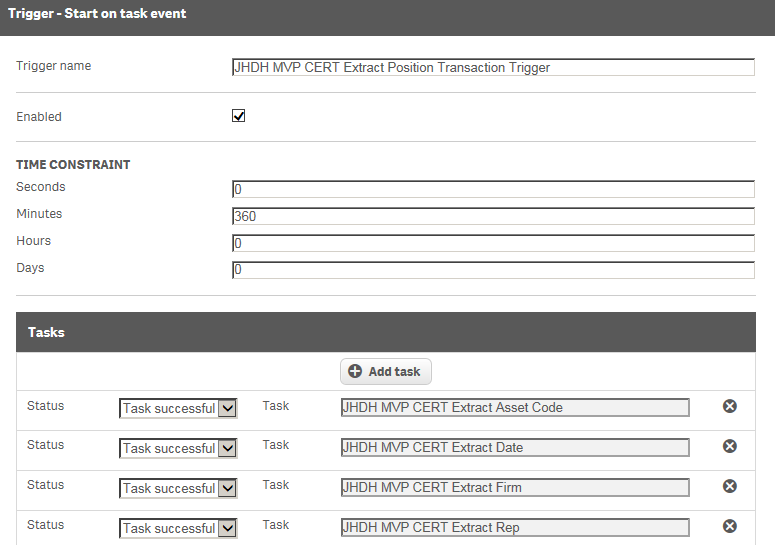Open status dropdown for Extract Firm

coord(178,488)
